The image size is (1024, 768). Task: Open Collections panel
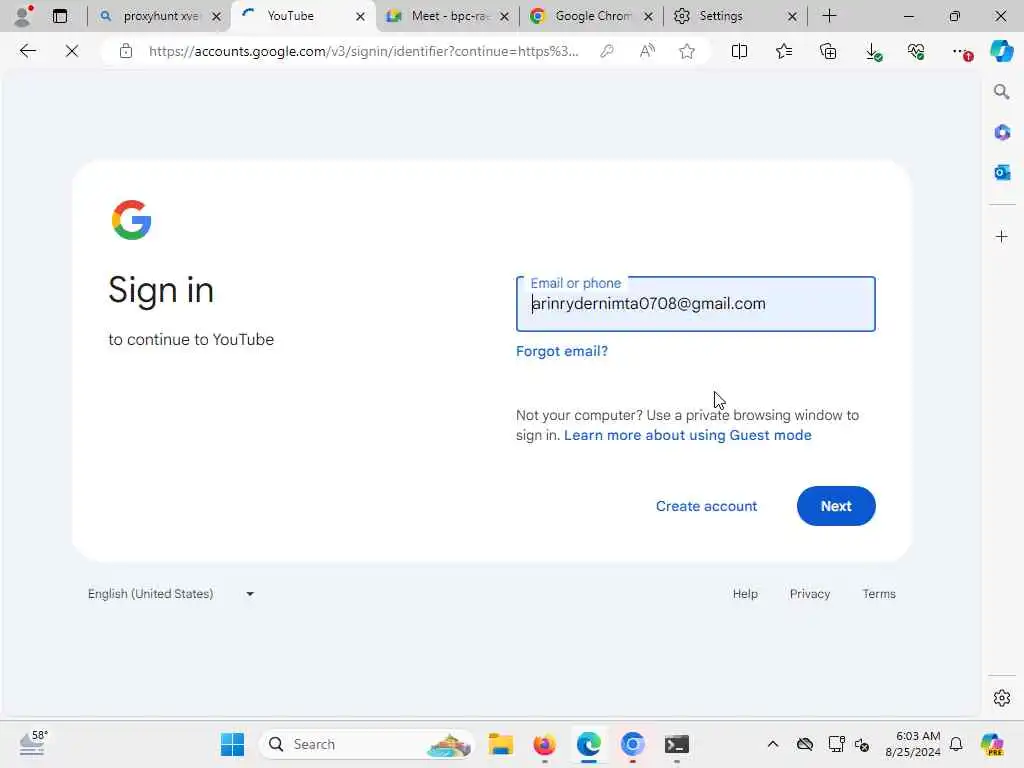pyautogui.click(x=828, y=51)
